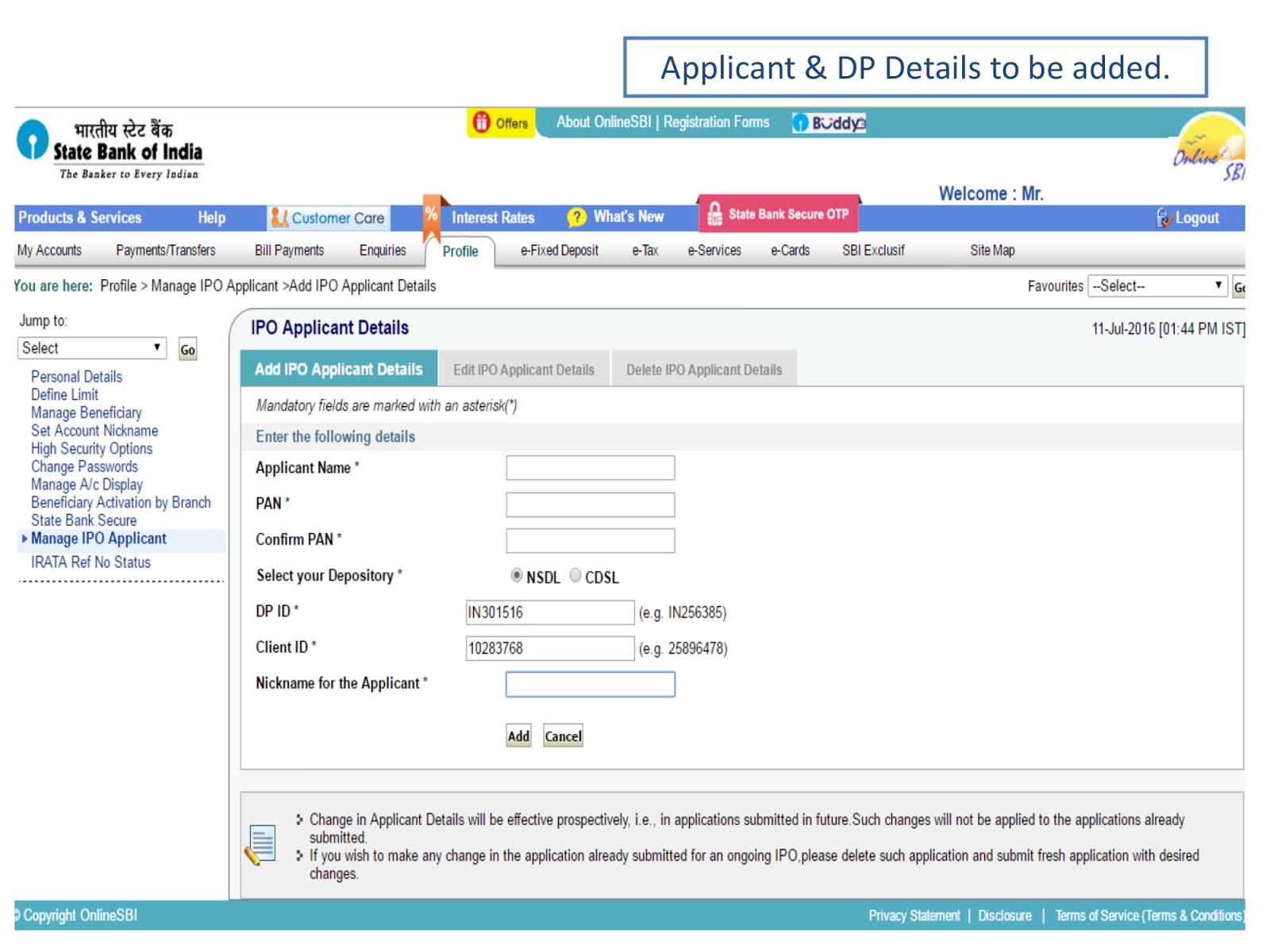Click the Logout link
The image size is (1270, 952).
pos(1197,218)
